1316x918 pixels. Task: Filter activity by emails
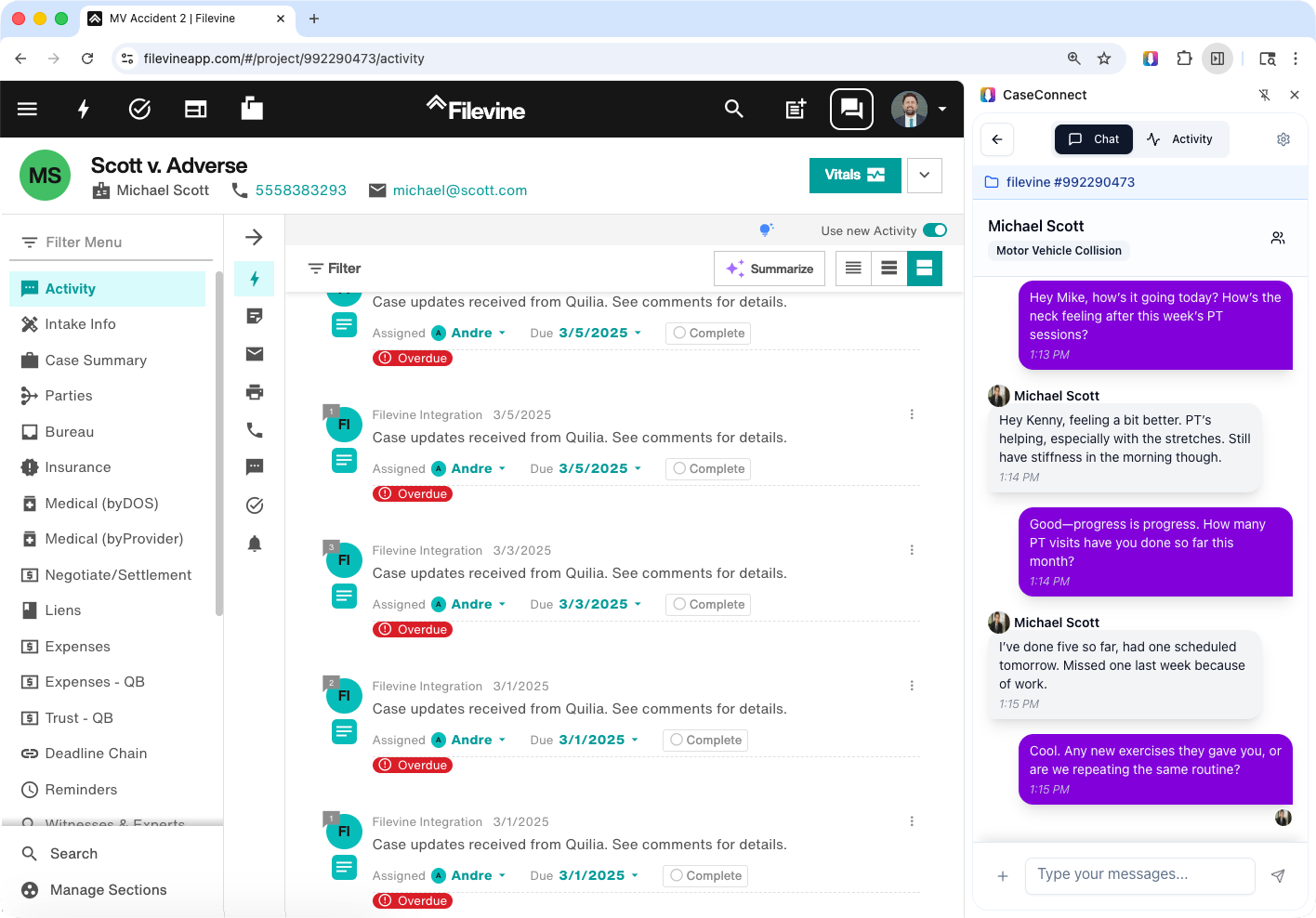(255, 354)
